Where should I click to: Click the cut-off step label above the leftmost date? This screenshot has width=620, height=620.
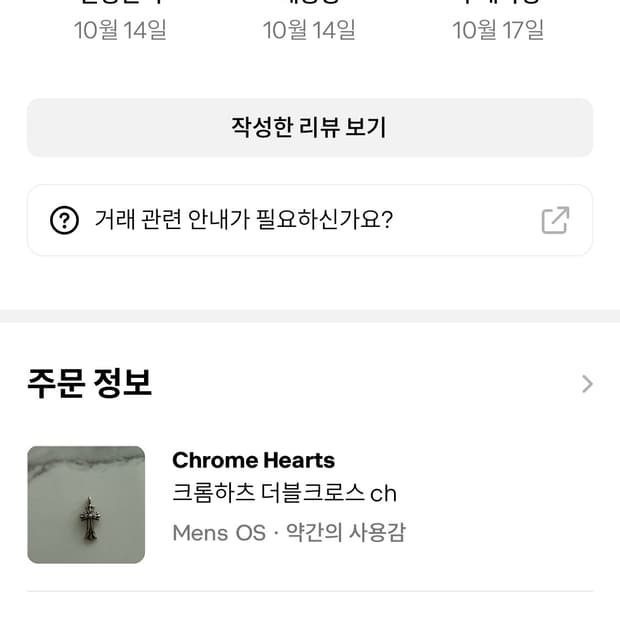click(120, 3)
